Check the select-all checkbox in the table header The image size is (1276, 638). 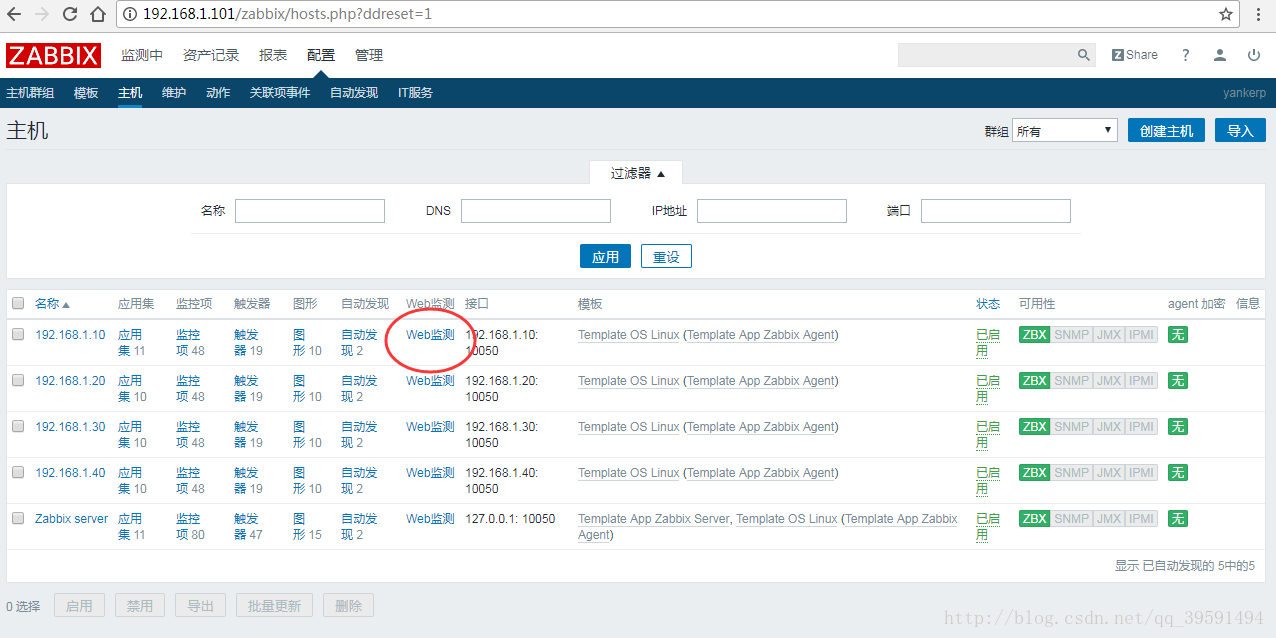[x=17, y=303]
